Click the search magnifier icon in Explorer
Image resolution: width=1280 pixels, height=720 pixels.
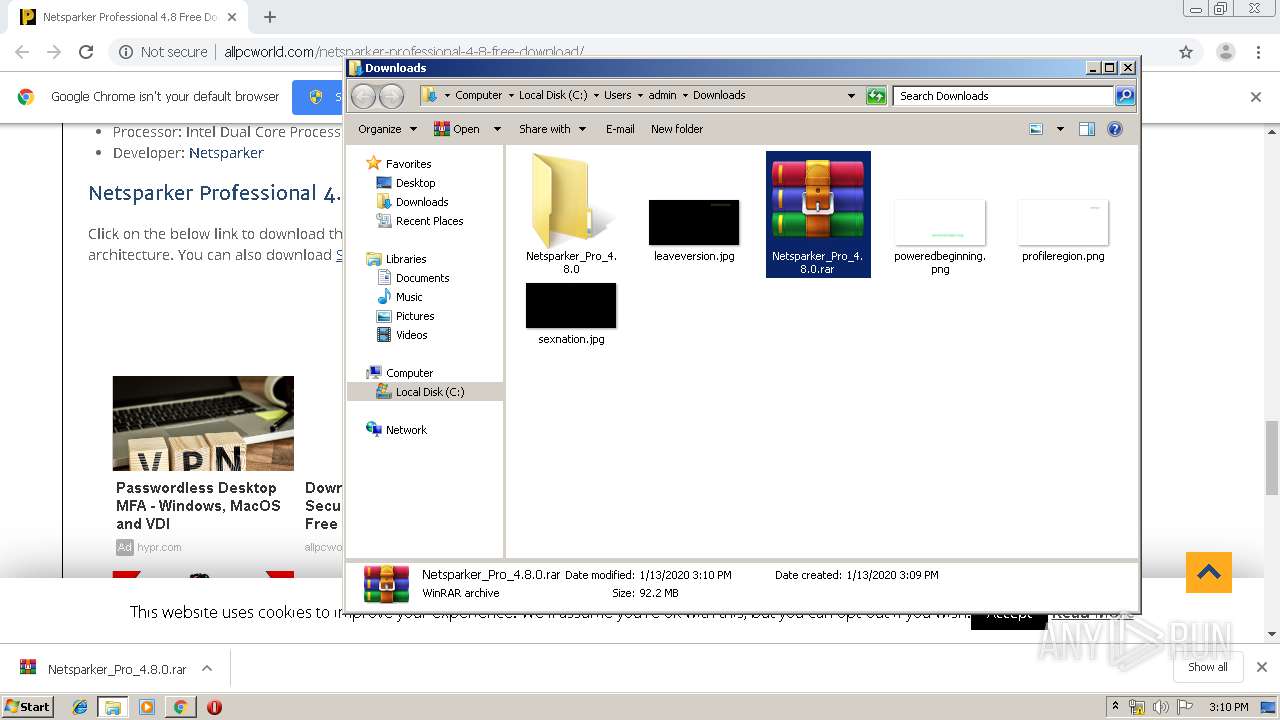[1125, 96]
